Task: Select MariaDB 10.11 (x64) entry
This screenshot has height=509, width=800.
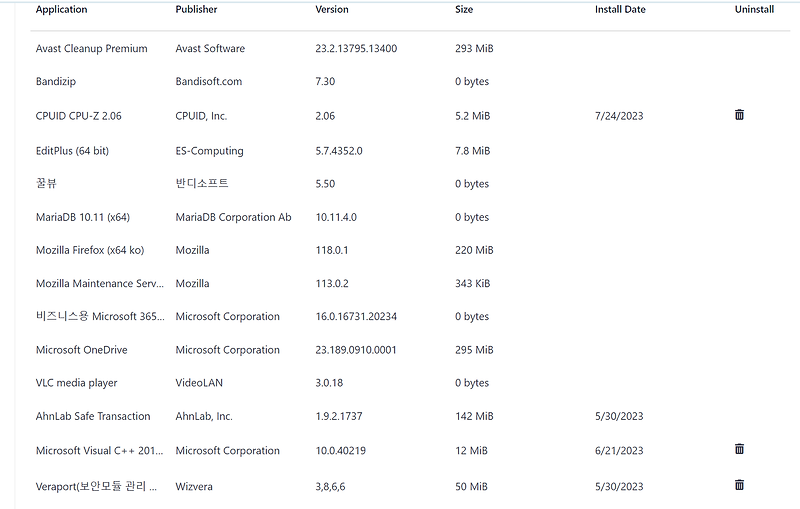Action: click(83, 217)
